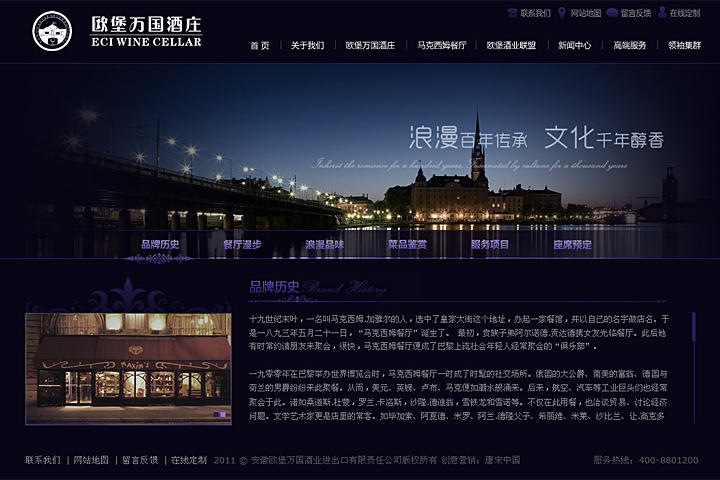Open 关于我们 in the main navigation
The height and width of the screenshot is (480, 720).
[307, 46]
